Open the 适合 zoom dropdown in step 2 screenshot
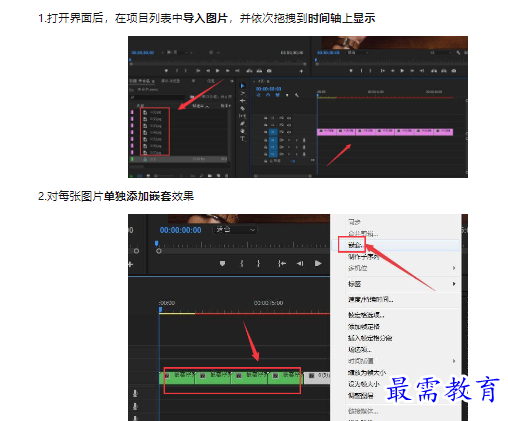The height and width of the screenshot is (421, 508). click(x=235, y=230)
